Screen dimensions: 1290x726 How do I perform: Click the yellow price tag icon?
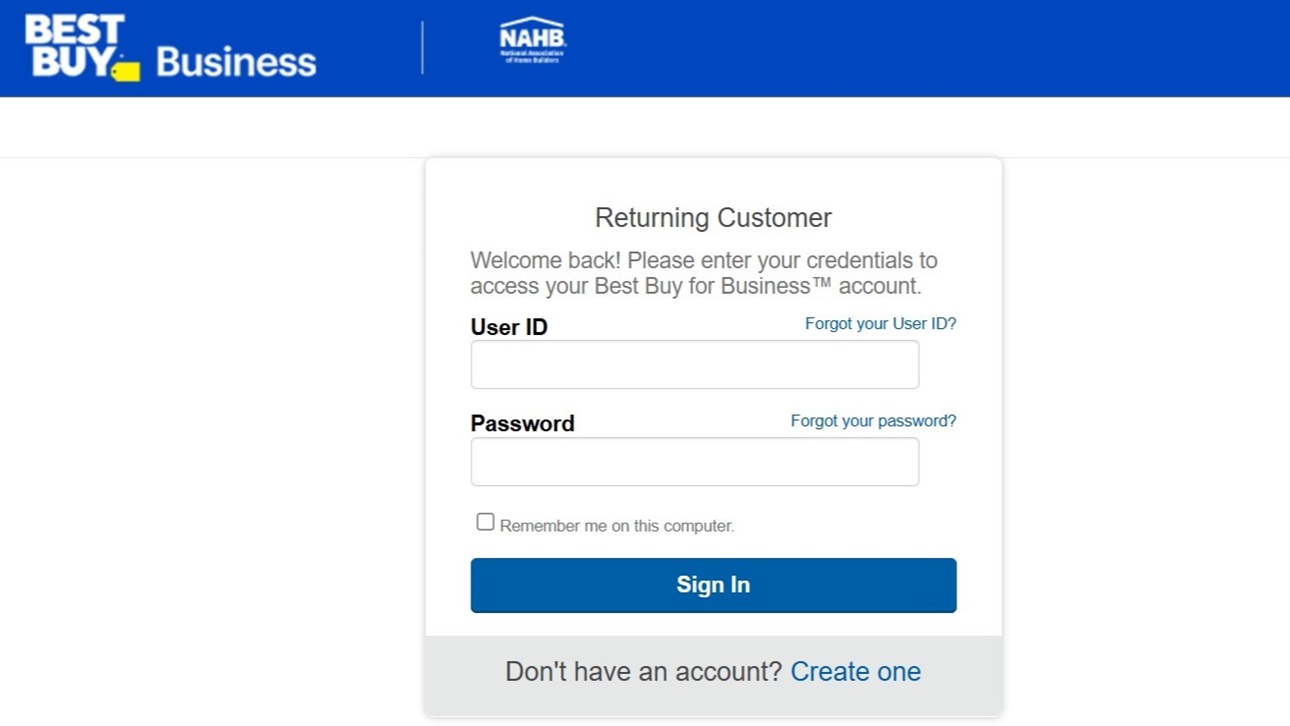(x=126, y=71)
